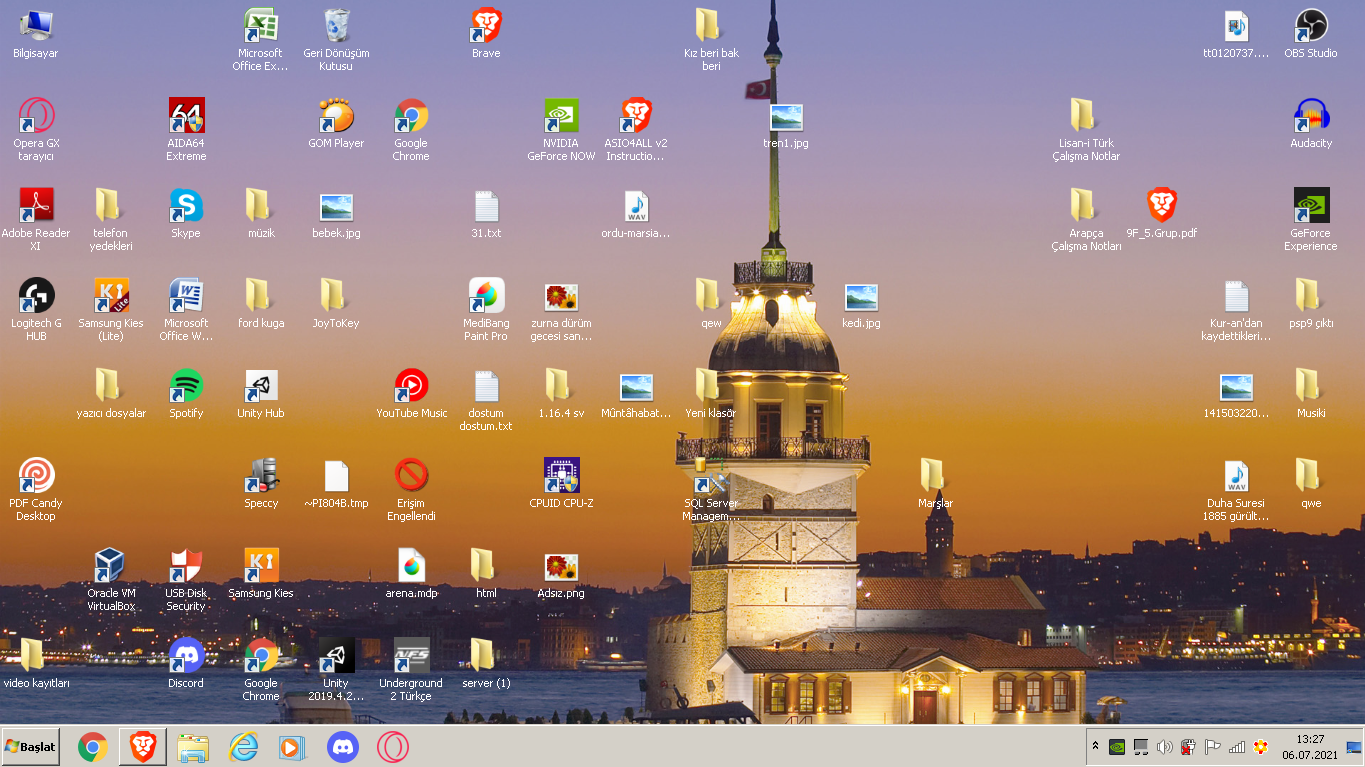
Task: Select the YouTube Music shortcut
Action: point(411,387)
